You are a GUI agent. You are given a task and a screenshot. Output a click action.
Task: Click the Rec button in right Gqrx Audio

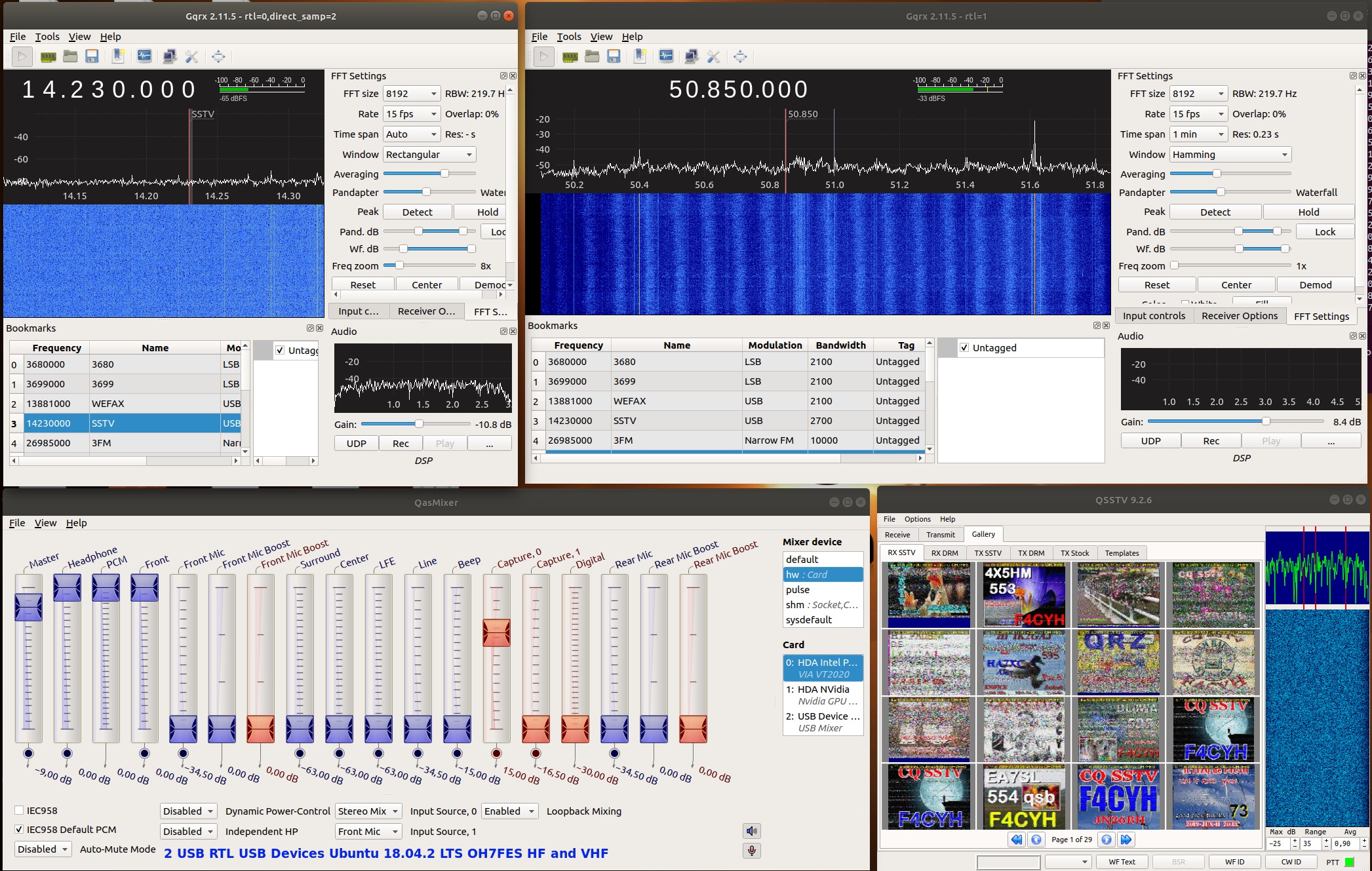click(x=1211, y=441)
